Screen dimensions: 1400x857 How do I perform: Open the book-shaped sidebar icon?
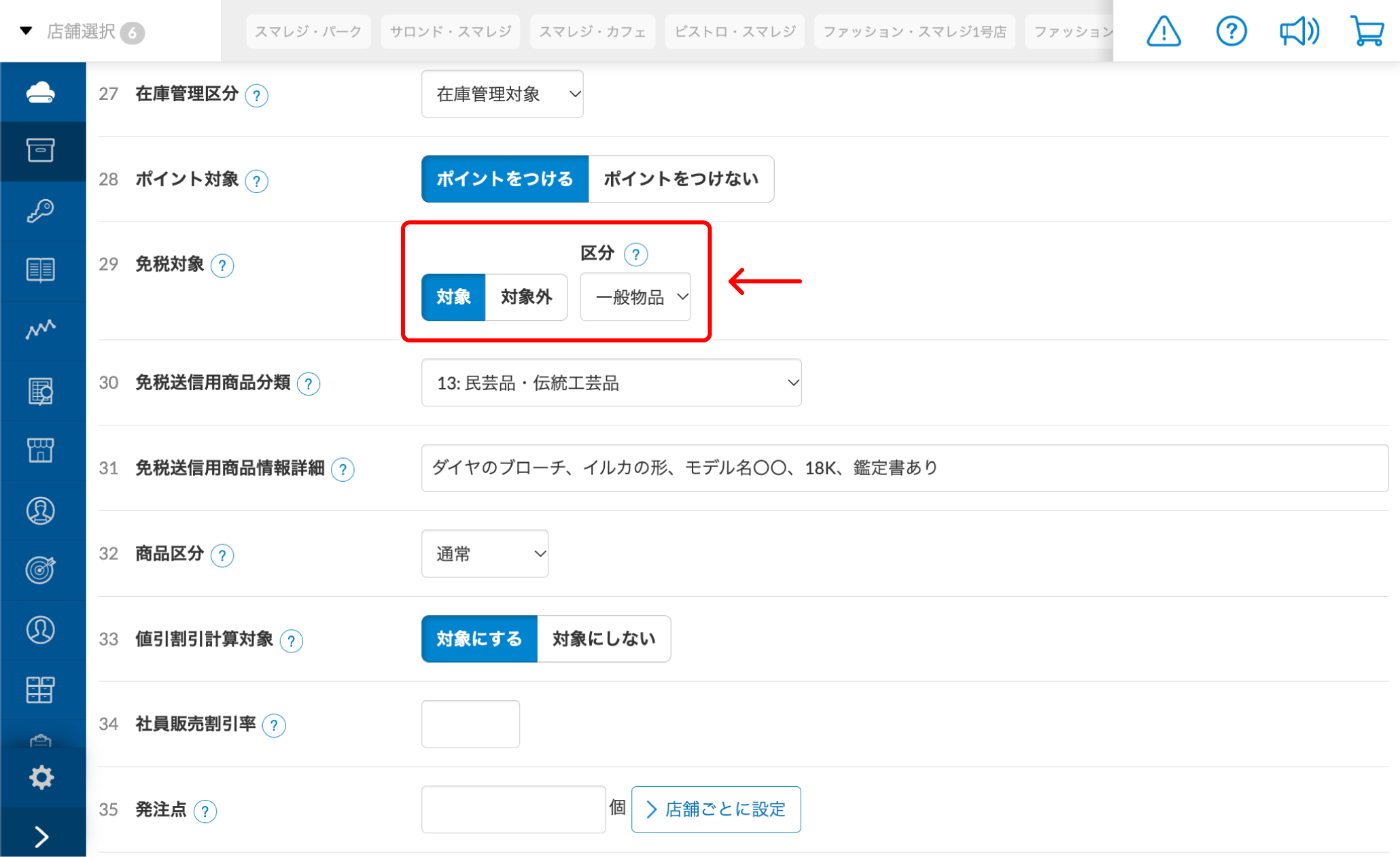(x=41, y=270)
